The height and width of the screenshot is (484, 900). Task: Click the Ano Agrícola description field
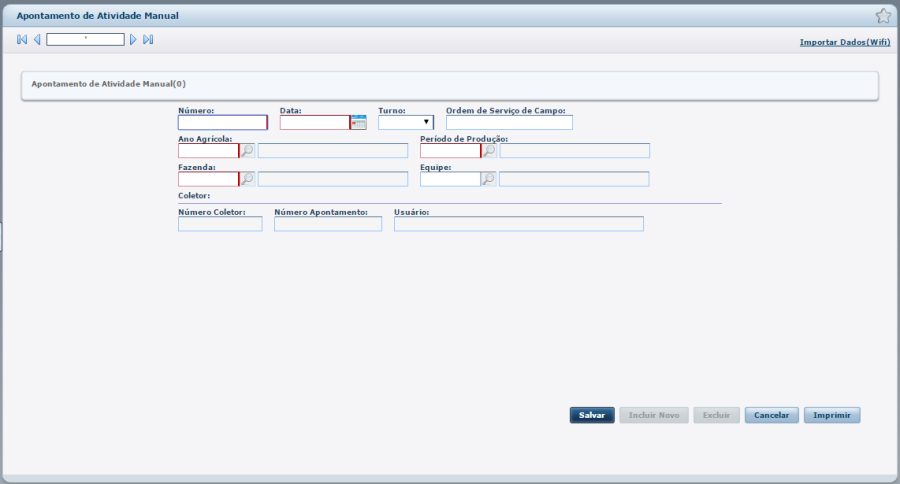pos(333,150)
